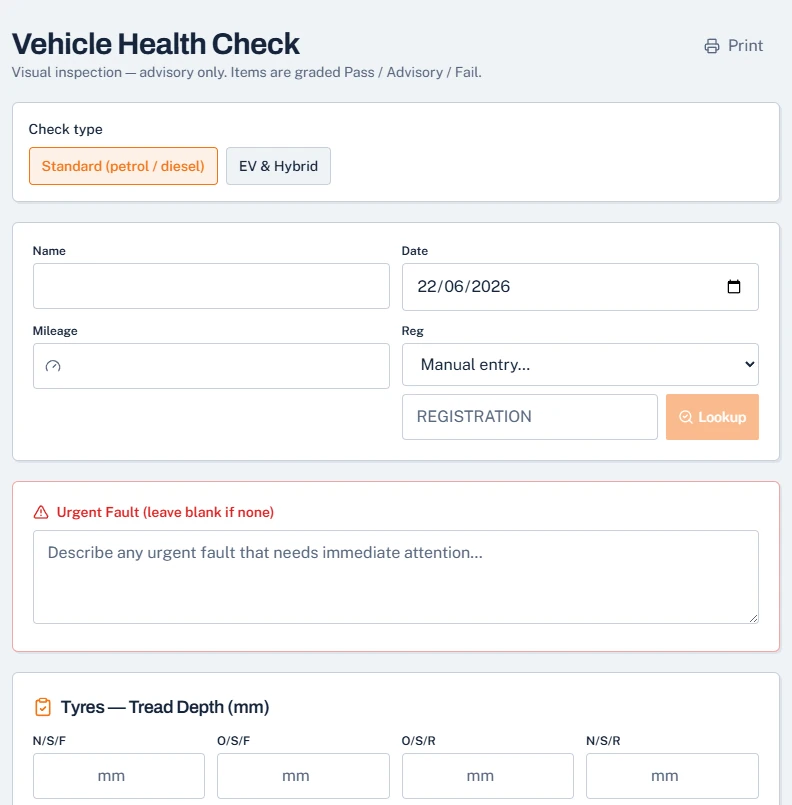Click the N/S/R tread depth field
Screen dimensions: 792x805
click(x=672, y=776)
